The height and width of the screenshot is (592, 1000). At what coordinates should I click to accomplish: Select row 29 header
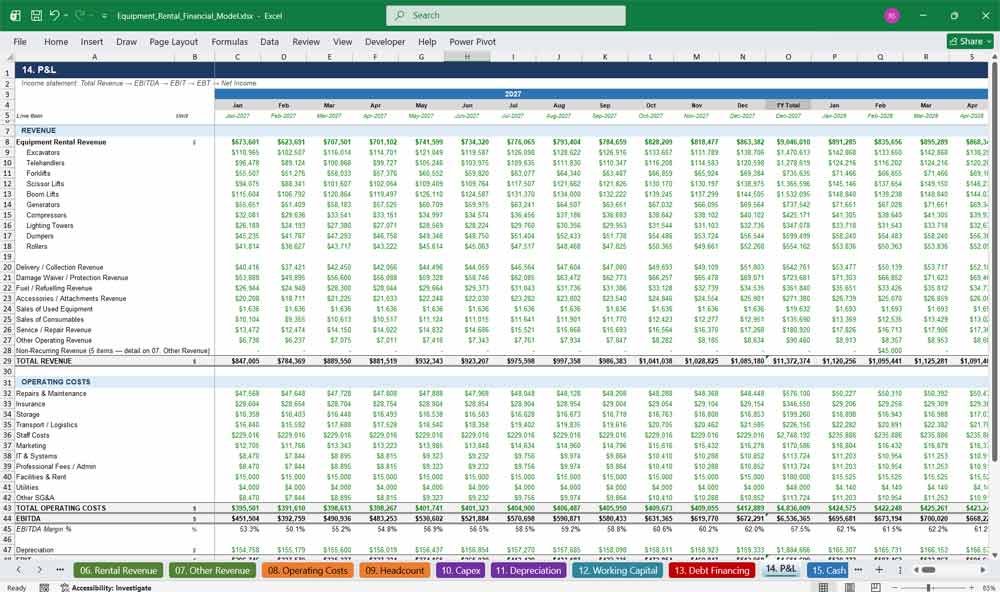point(7,361)
